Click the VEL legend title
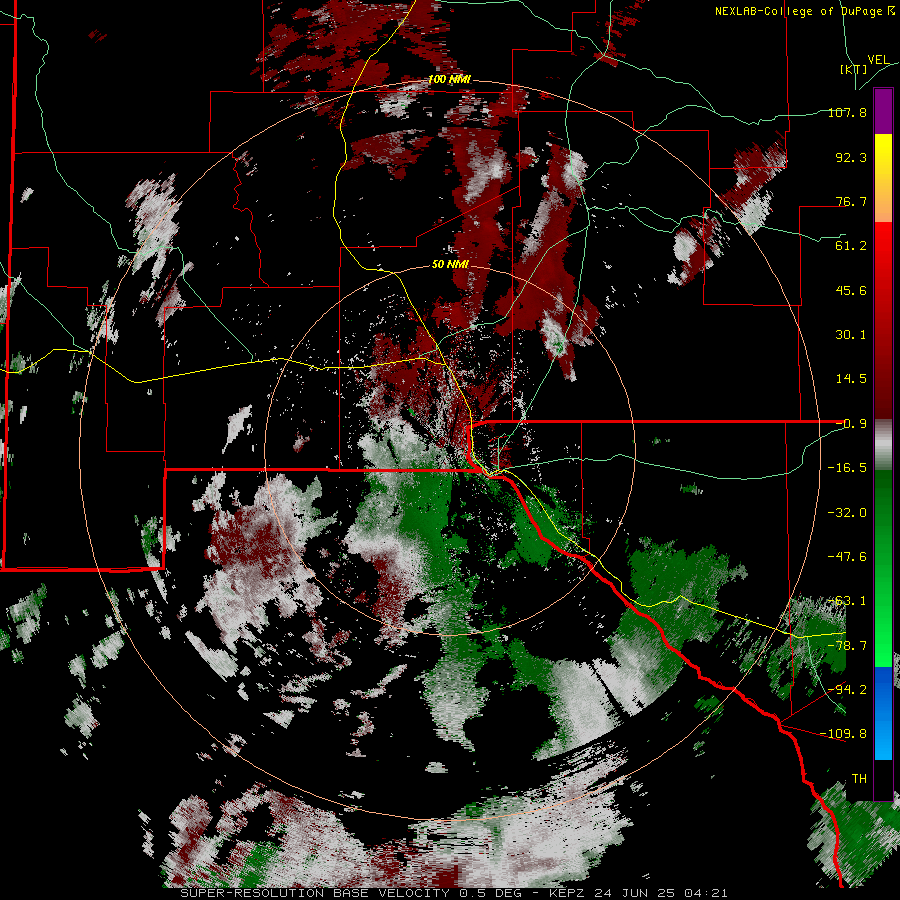900x900 pixels. (x=878, y=60)
